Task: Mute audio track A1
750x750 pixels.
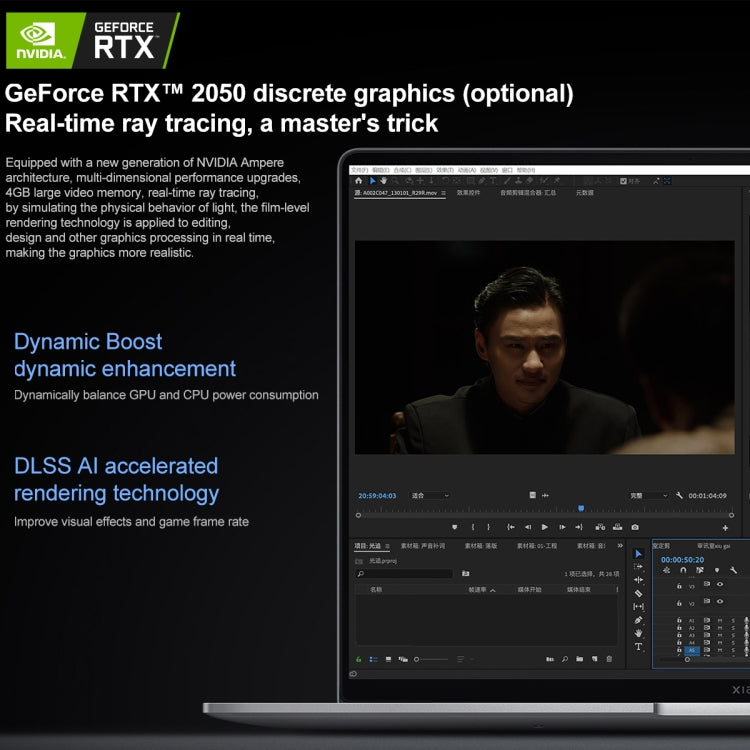Action: pyautogui.click(x=719, y=621)
